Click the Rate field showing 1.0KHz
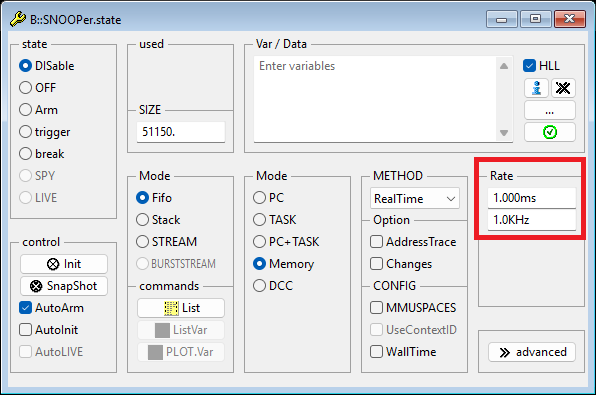This screenshot has height=395, width=596. tap(532, 220)
